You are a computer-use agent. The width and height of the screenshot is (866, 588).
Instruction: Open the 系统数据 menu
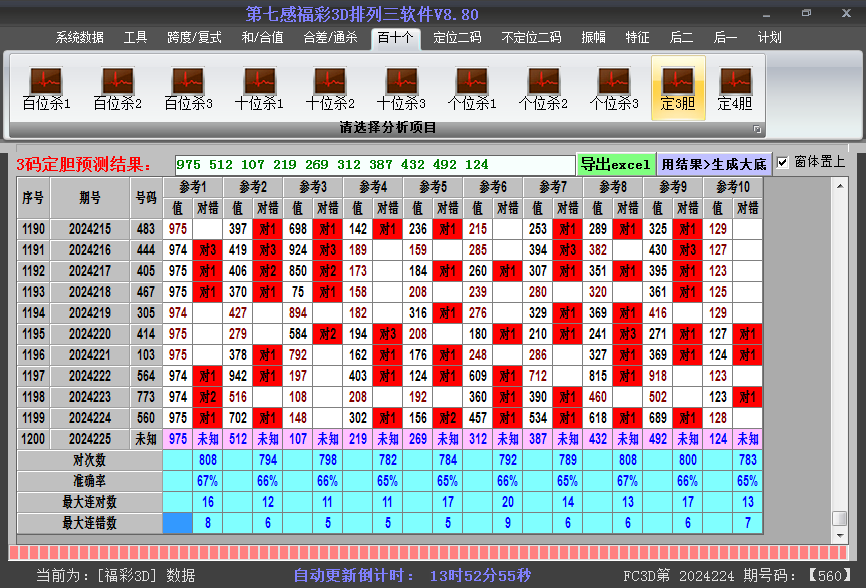(x=80, y=38)
